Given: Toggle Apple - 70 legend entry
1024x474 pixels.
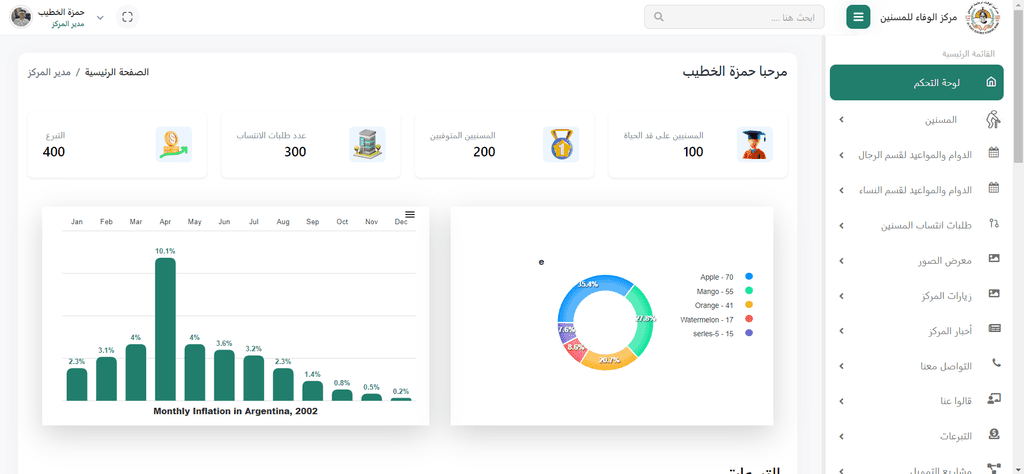Looking at the screenshot, I should pos(726,277).
